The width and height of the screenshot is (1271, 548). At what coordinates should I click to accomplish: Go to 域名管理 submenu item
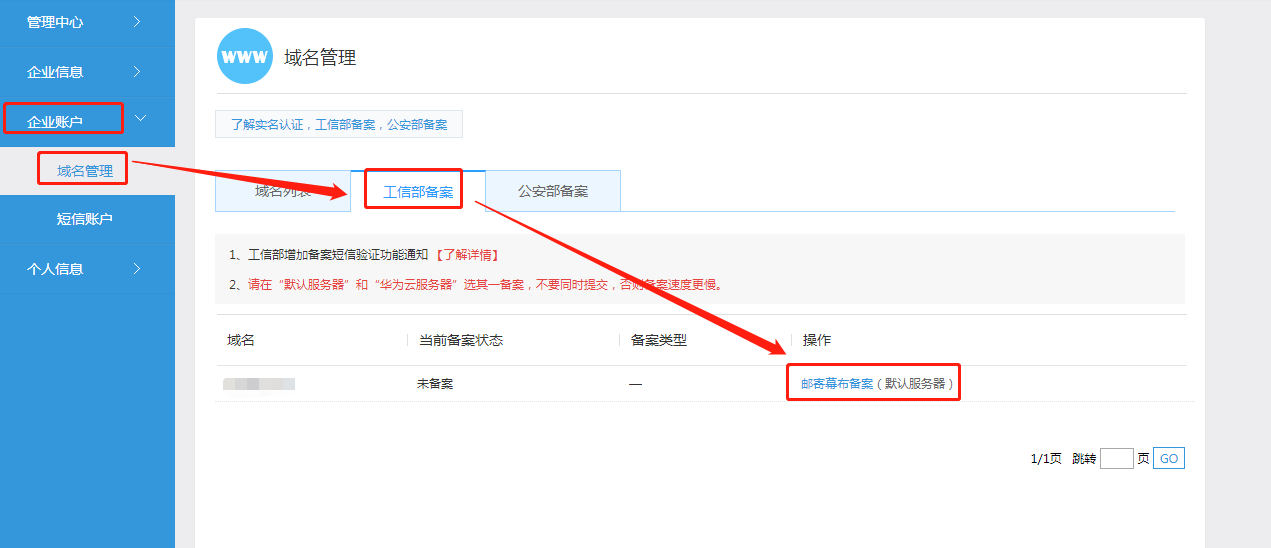click(85, 171)
